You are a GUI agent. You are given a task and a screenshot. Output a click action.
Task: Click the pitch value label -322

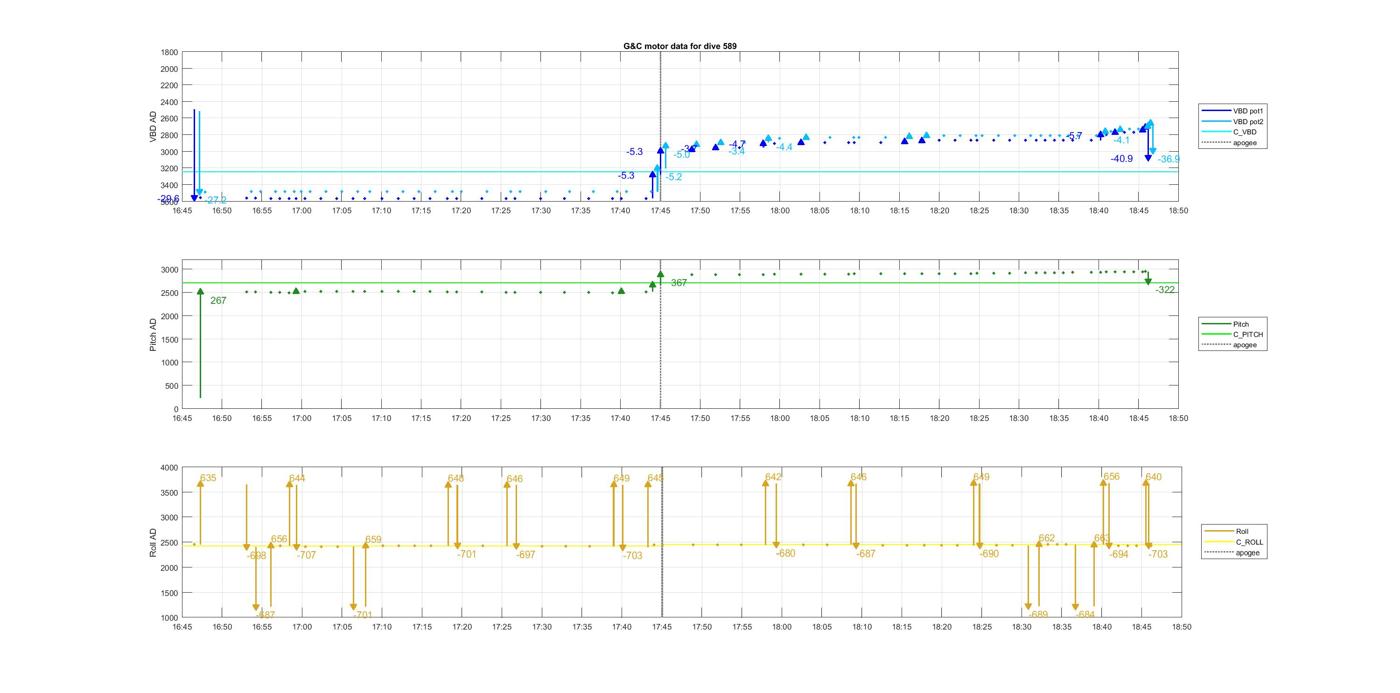(1165, 289)
